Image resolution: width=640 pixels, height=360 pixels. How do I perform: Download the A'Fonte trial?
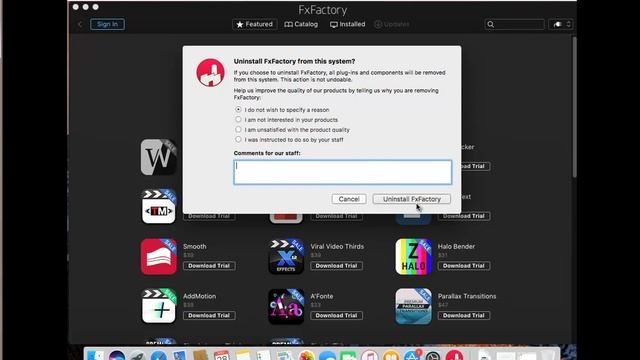pos(336,316)
